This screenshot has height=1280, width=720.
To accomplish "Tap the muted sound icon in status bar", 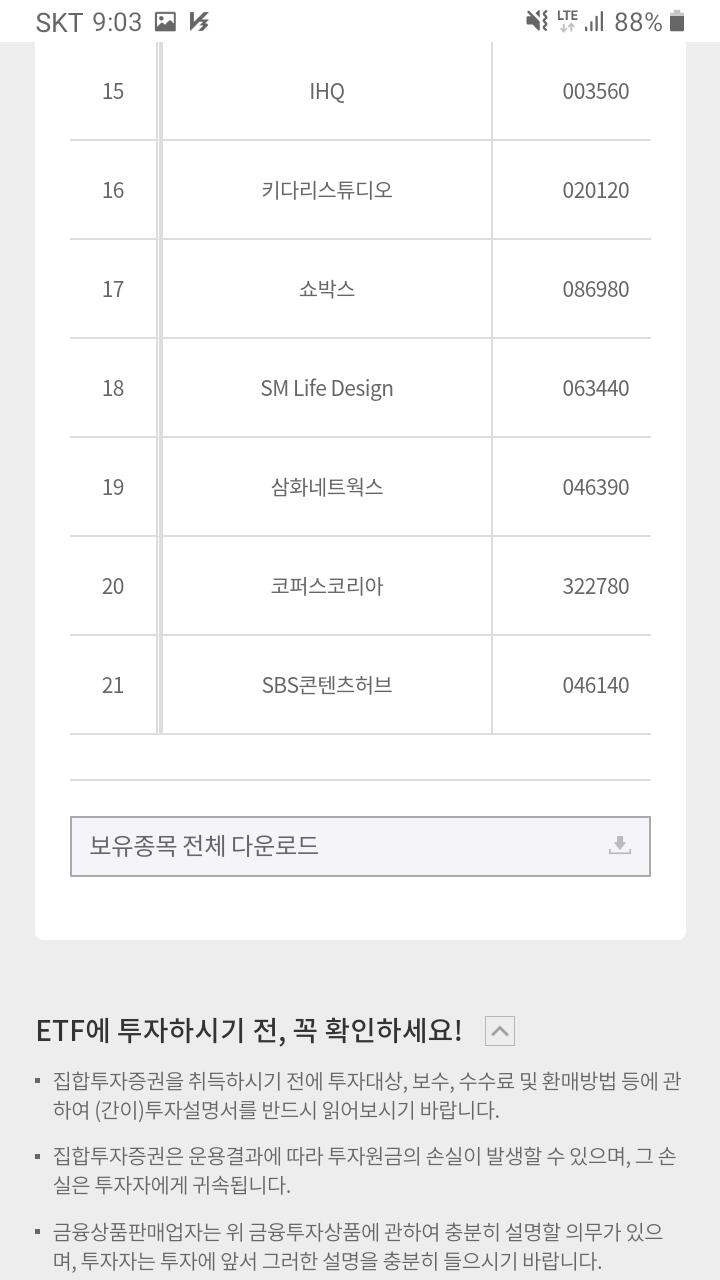I will pos(537,21).
